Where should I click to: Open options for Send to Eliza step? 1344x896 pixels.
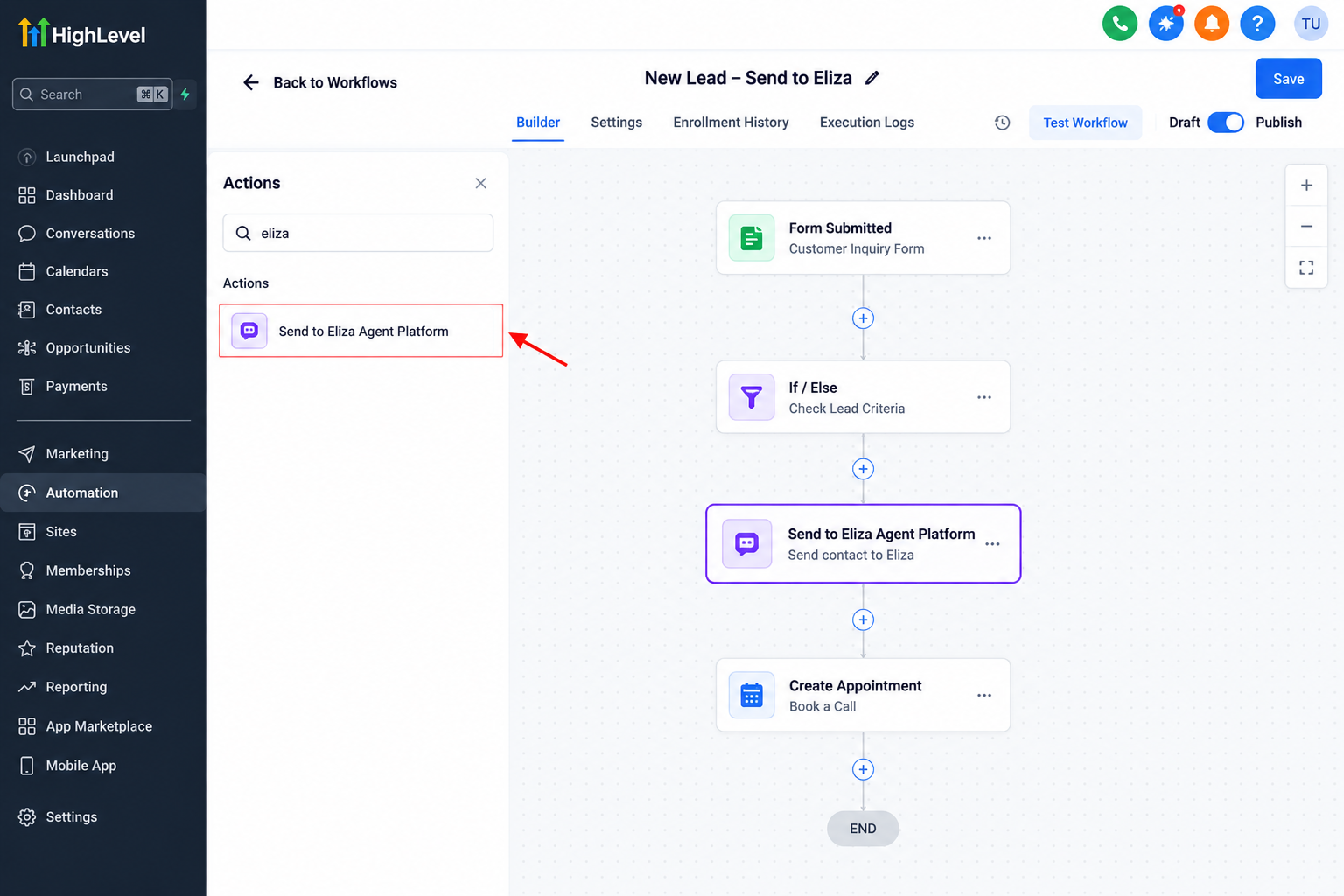coord(992,544)
